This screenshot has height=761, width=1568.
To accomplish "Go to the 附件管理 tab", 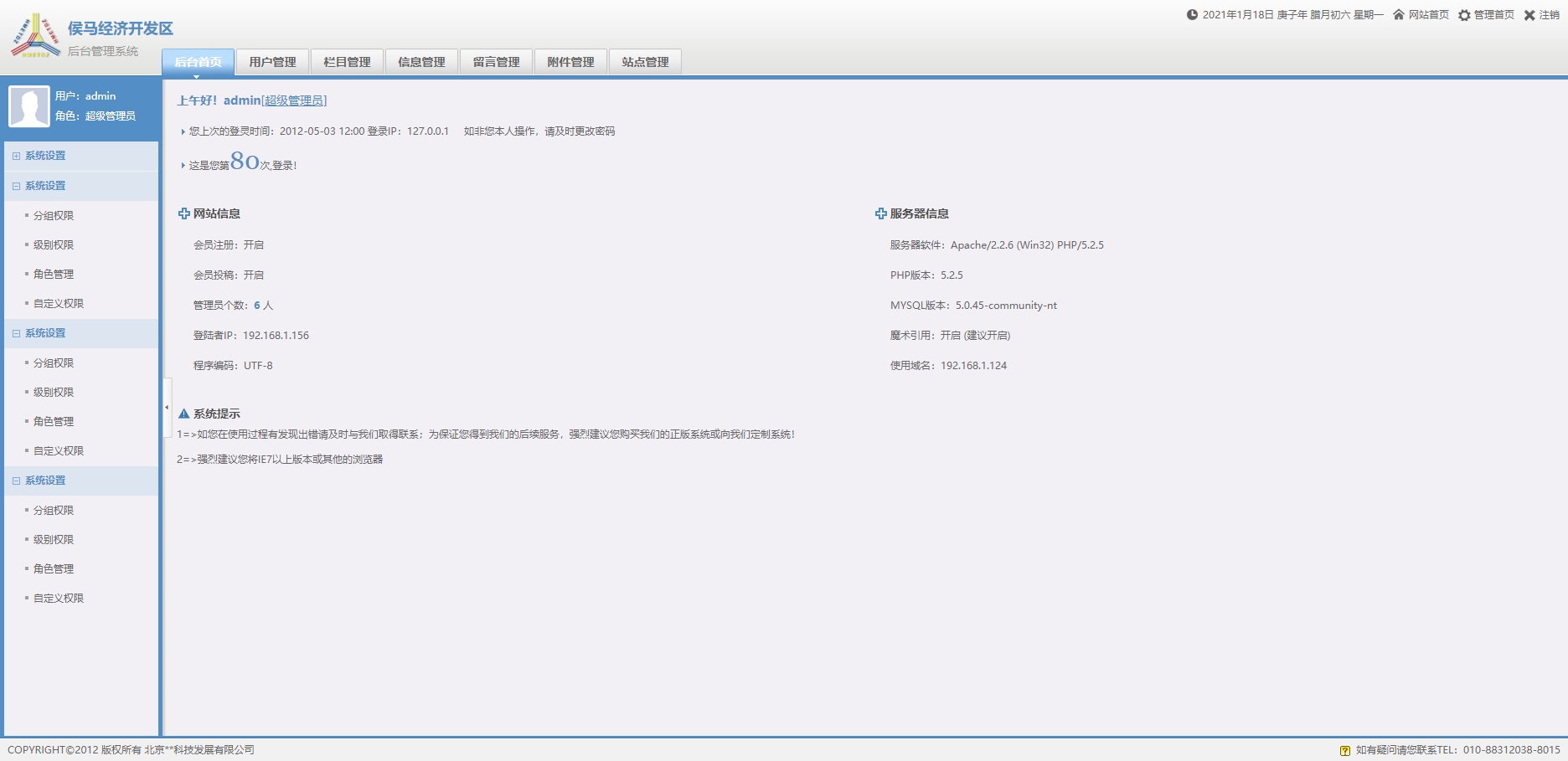I will (x=570, y=62).
